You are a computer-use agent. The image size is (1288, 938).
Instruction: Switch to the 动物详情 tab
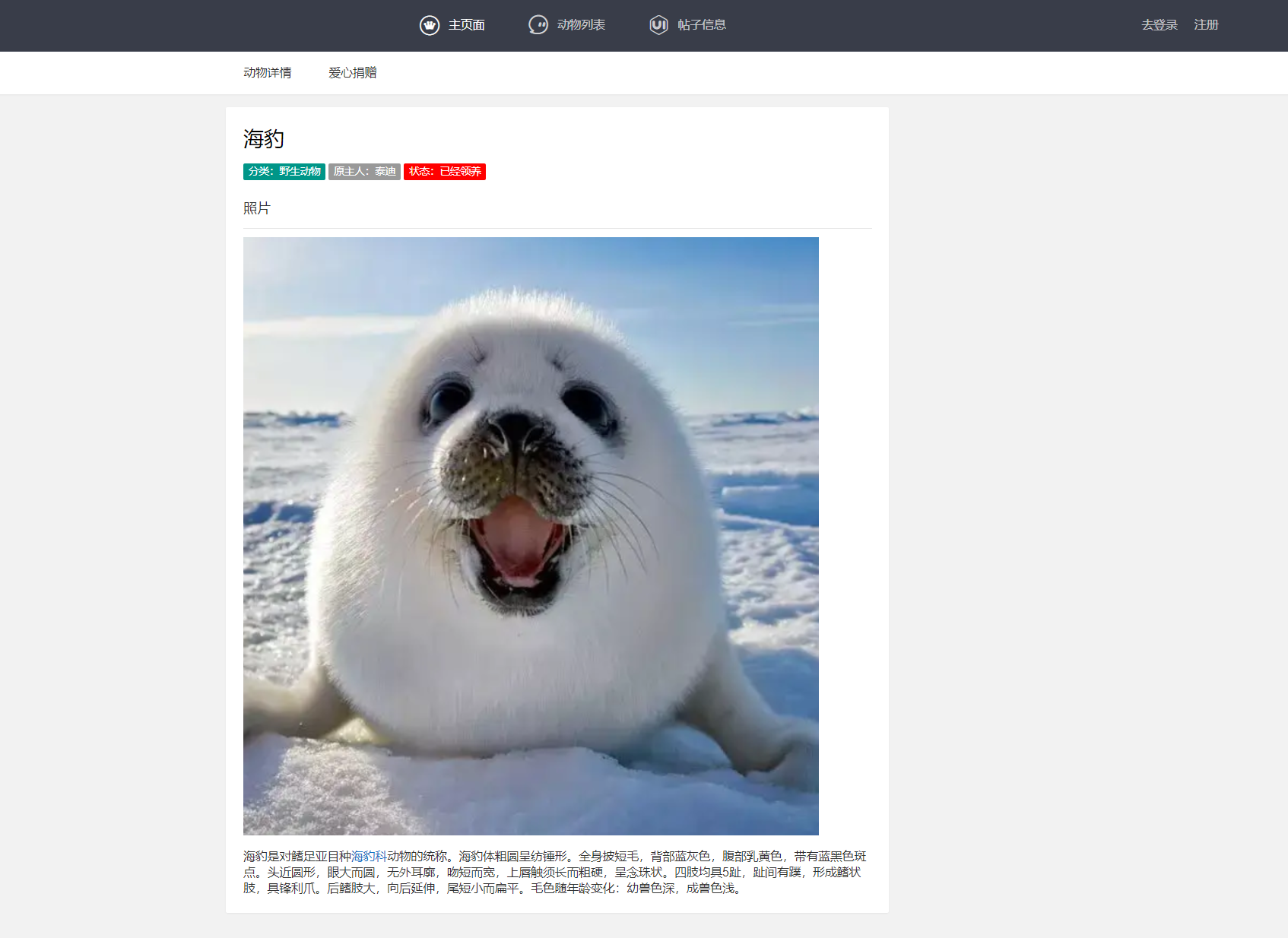(x=268, y=73)
